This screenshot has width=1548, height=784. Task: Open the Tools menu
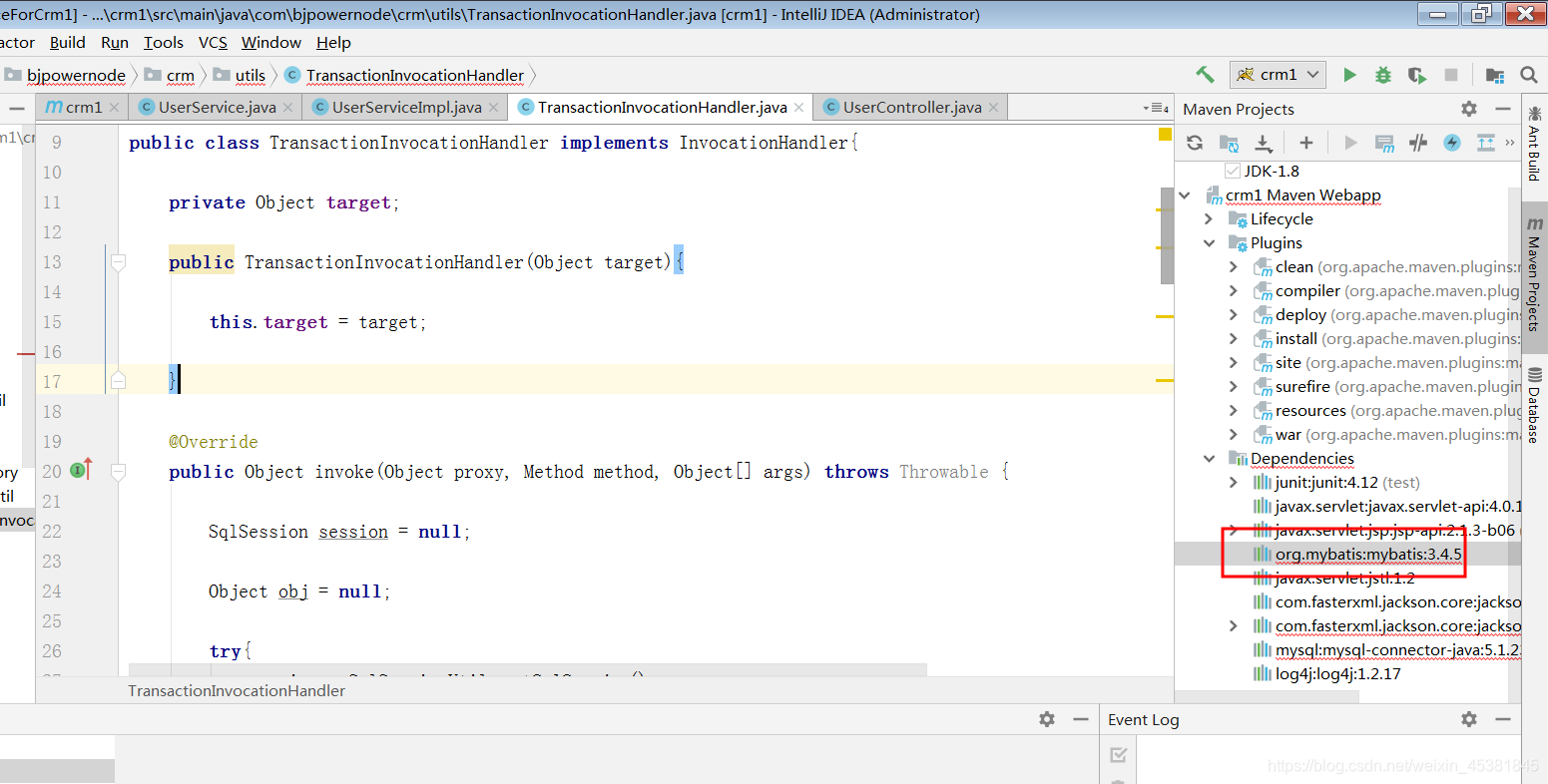[x=164, y=43]
